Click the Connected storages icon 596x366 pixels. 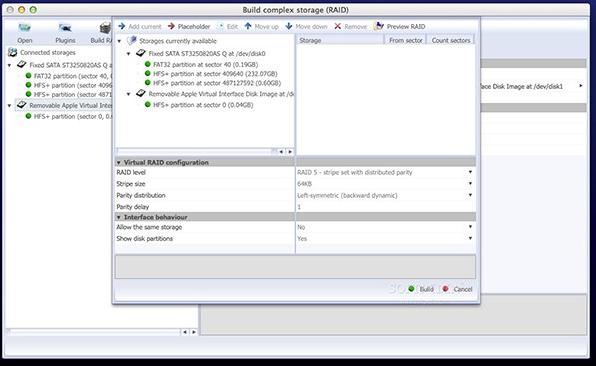point(13,52)
